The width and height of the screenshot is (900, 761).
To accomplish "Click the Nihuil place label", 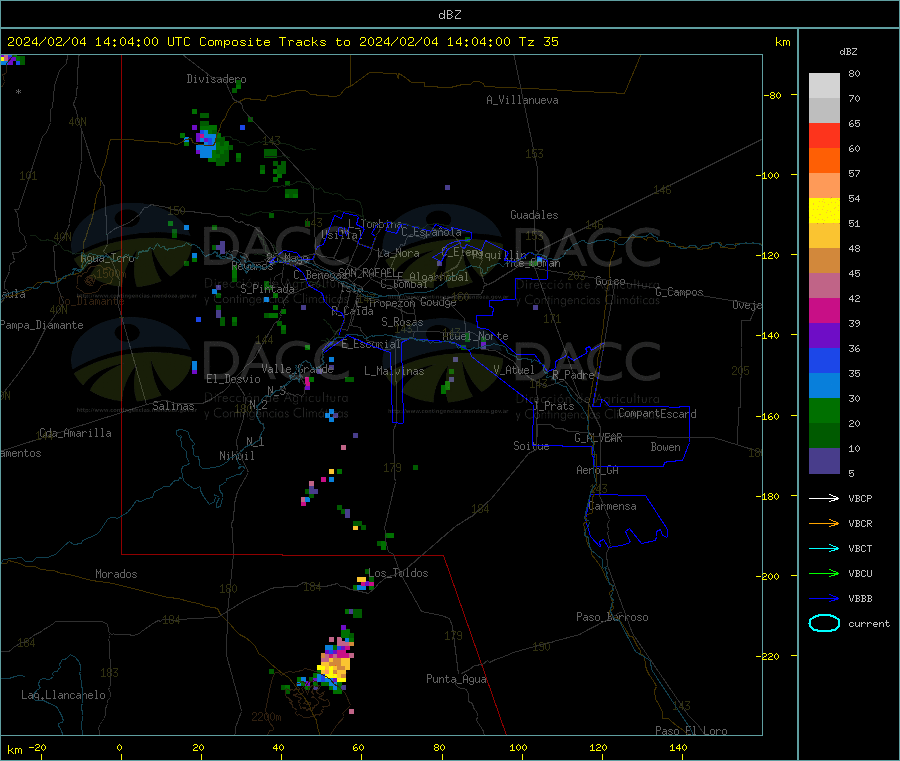I will [x=236, y=456].
